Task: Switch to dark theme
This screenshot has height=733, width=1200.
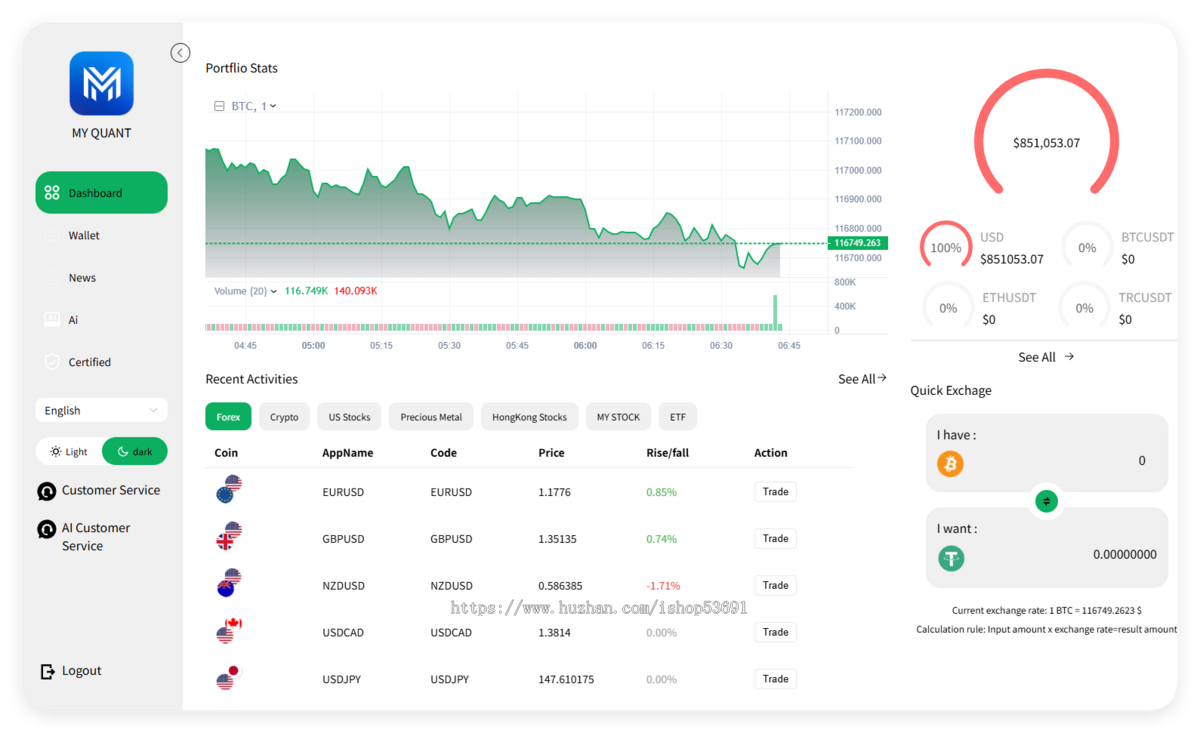Action: point(134,452)
